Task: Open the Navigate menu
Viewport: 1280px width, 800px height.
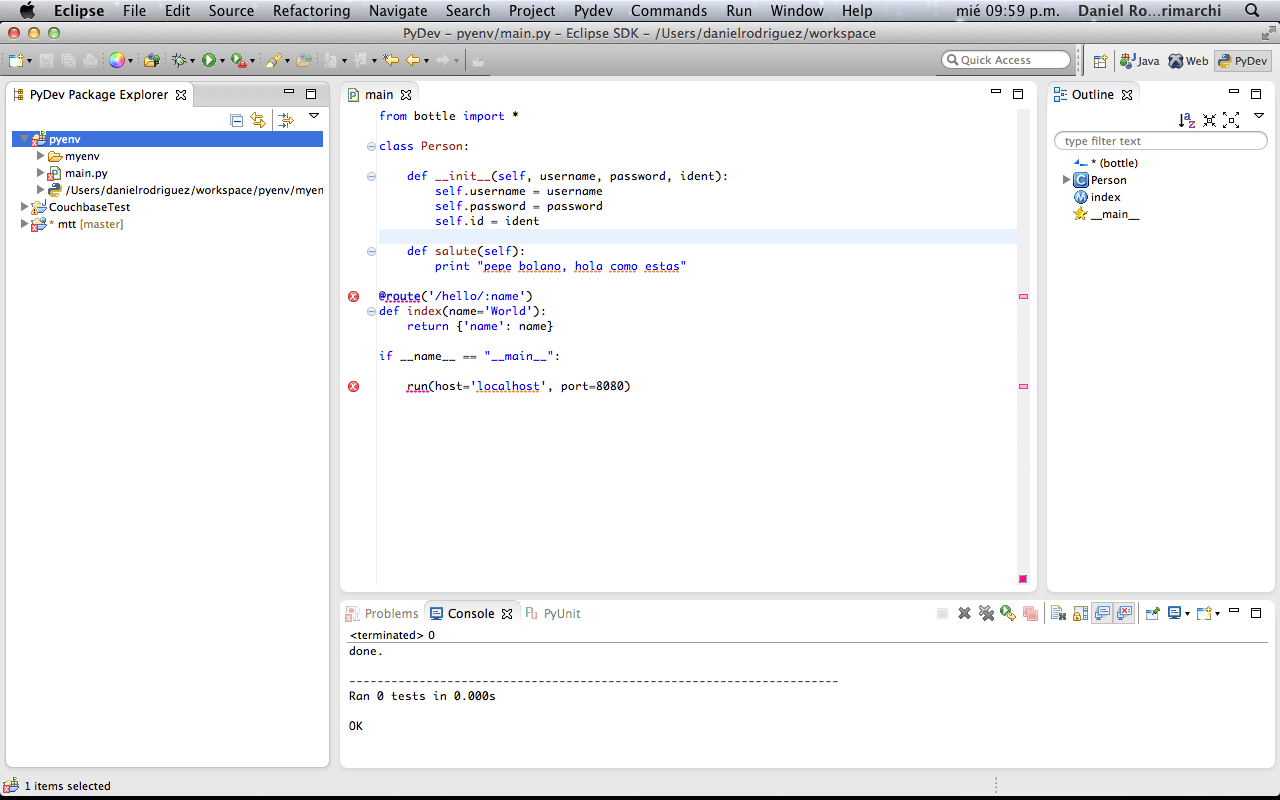Action: coord(398,11)
